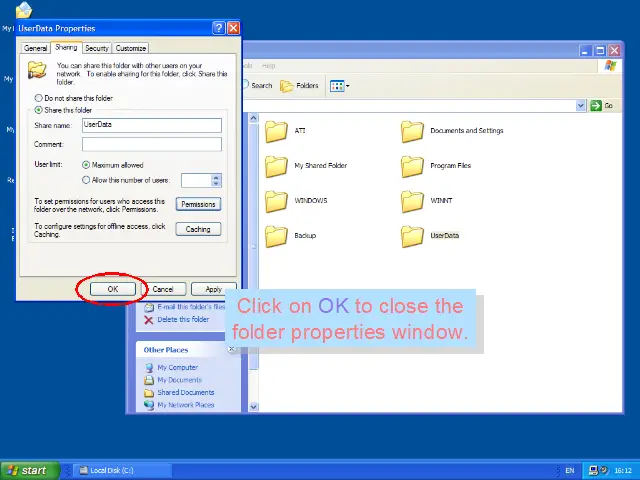Click the Shared Documents icon in Other Places
Screen dimensions: 640x480
pos(149,393)
